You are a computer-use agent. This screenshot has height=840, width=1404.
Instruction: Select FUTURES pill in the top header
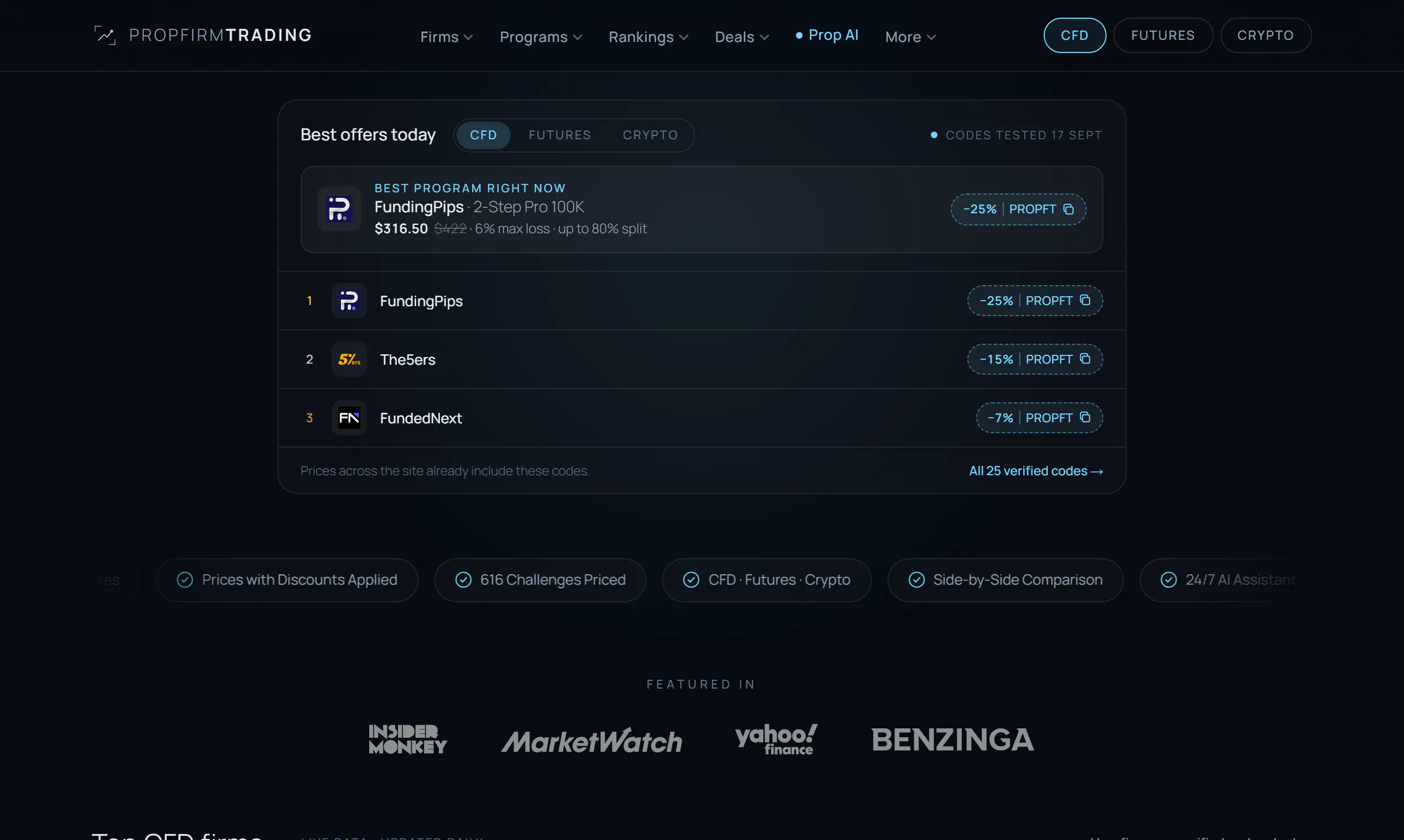pyautogui.click(x=1163, y=36)
